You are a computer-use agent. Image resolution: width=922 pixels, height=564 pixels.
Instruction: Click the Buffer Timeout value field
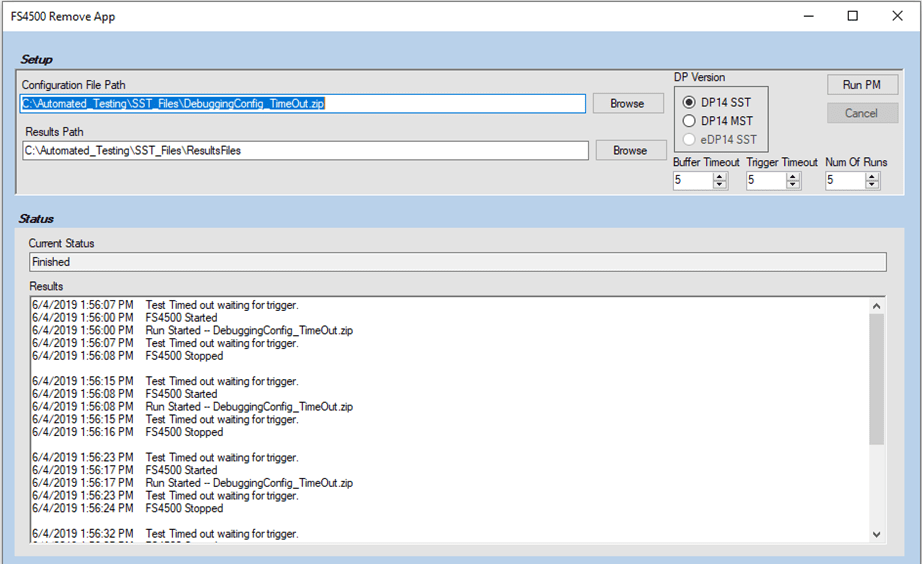693,181
